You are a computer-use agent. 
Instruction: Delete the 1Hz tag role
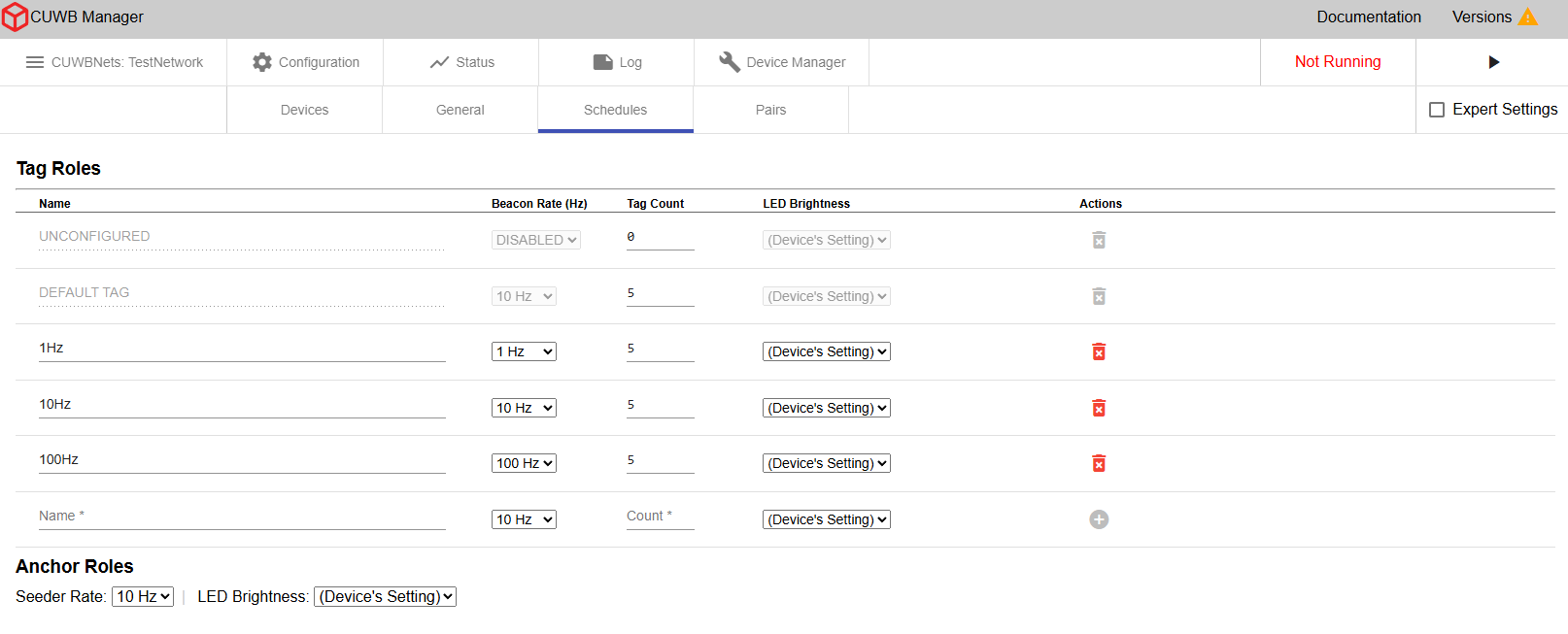pyautogui.click(x=1099, y=351)
